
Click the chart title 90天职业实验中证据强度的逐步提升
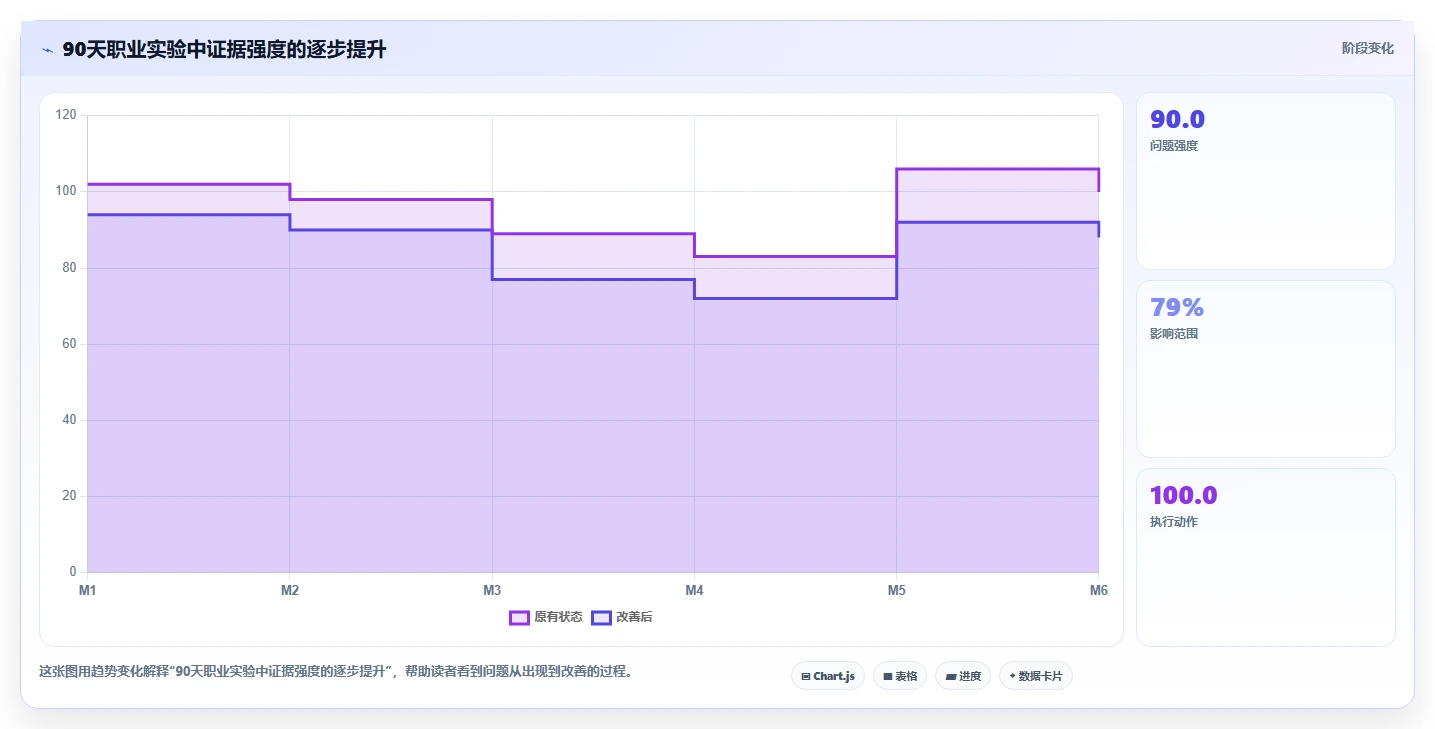pyautogui.click(x=224, y=50)
